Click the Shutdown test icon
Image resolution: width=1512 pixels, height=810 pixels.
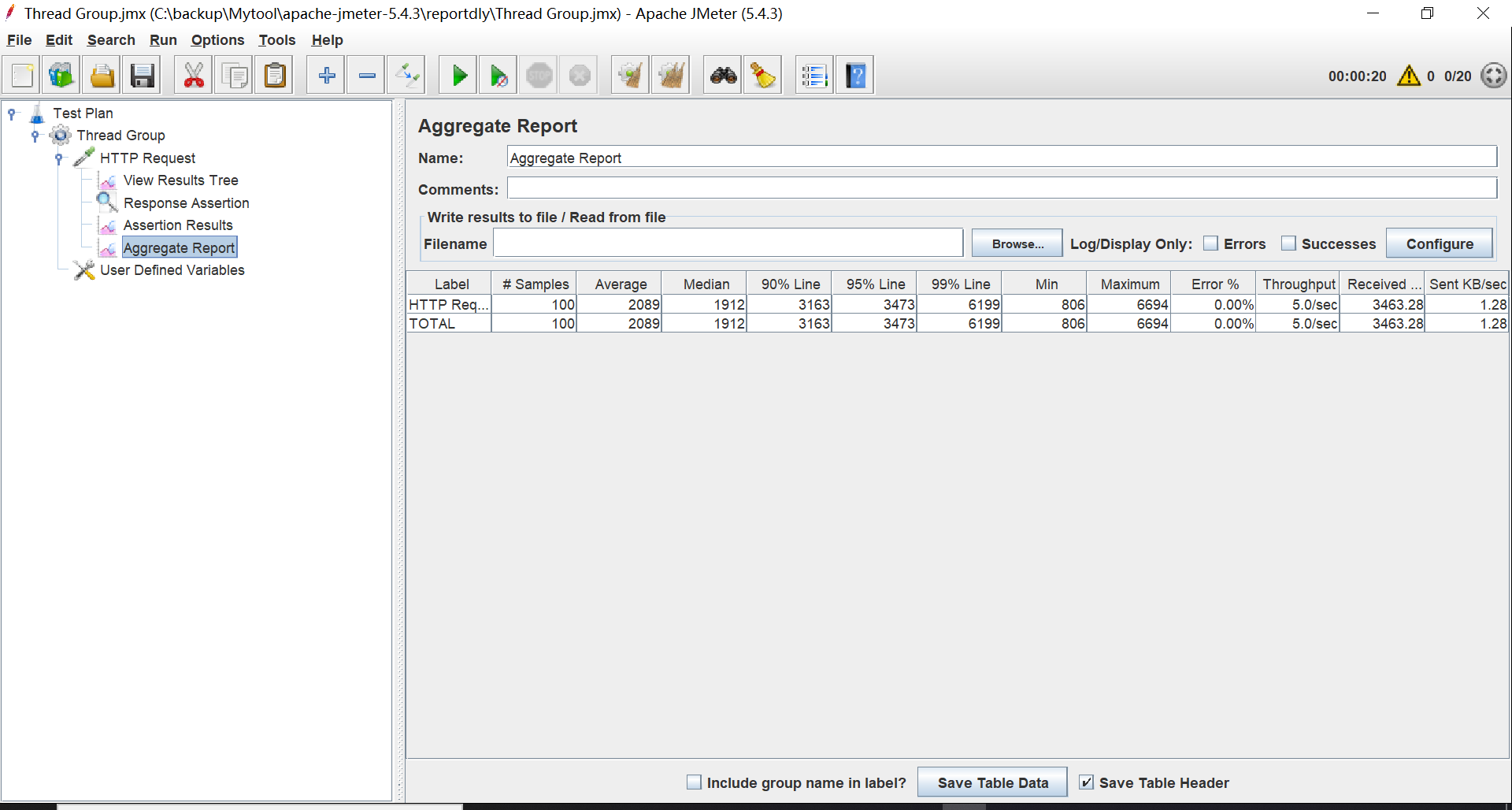pos(580,76)
